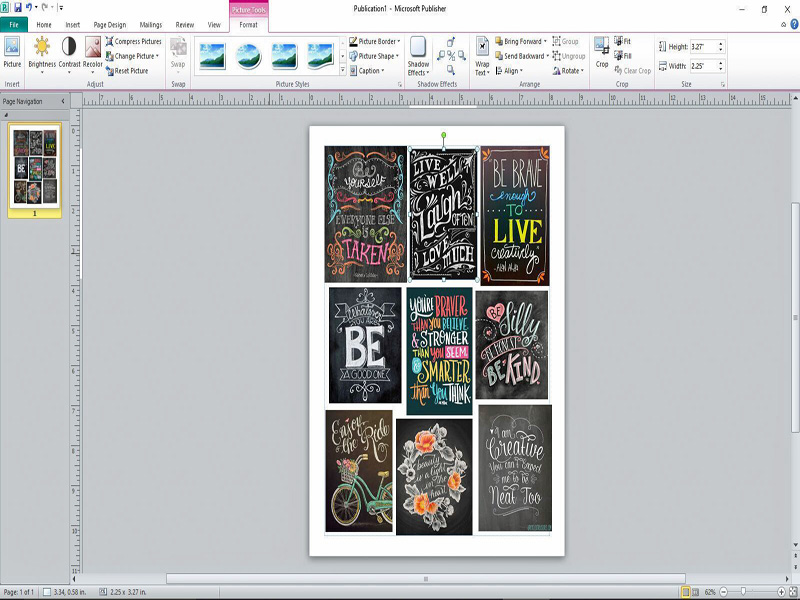The height and width of the screenshot is (600, 800).
Task: Click the Fill crop option
Action: click(x=622, y=56)
